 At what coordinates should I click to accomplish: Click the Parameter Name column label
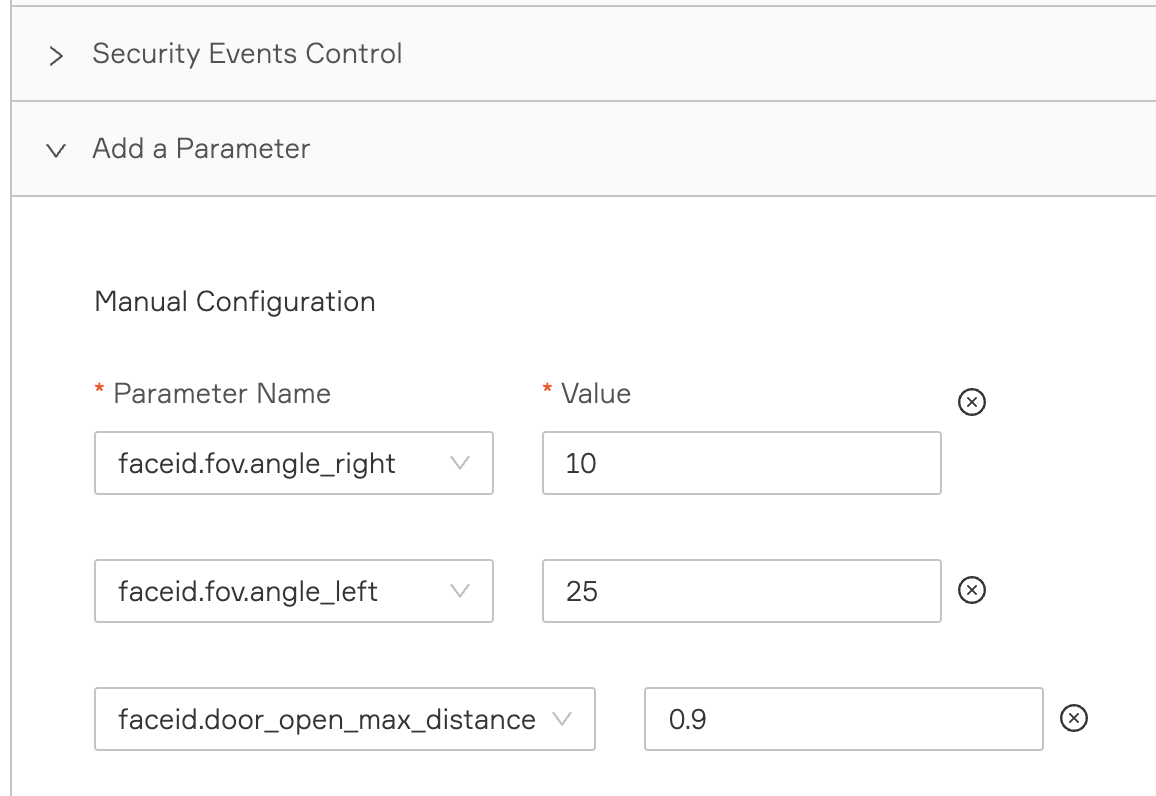pyautogui.click(x=222, y=394)
